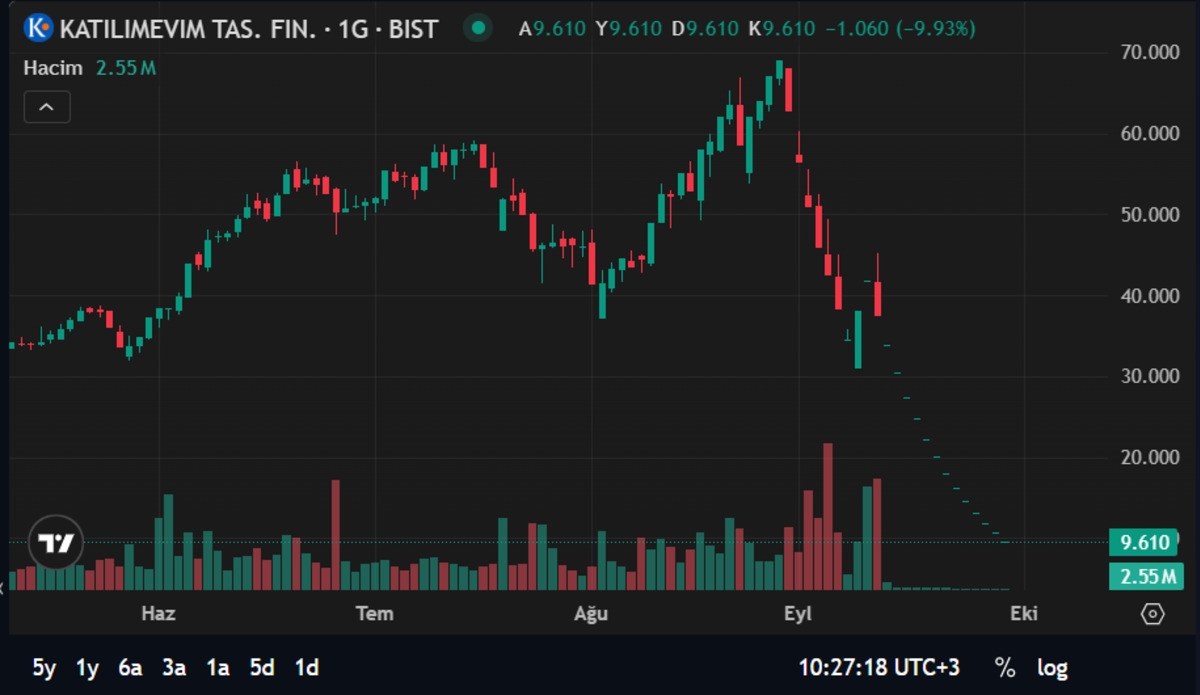Switch chart to the 1a range
The width and height of the screenshot is (1200, 695).
pos(218,667)
